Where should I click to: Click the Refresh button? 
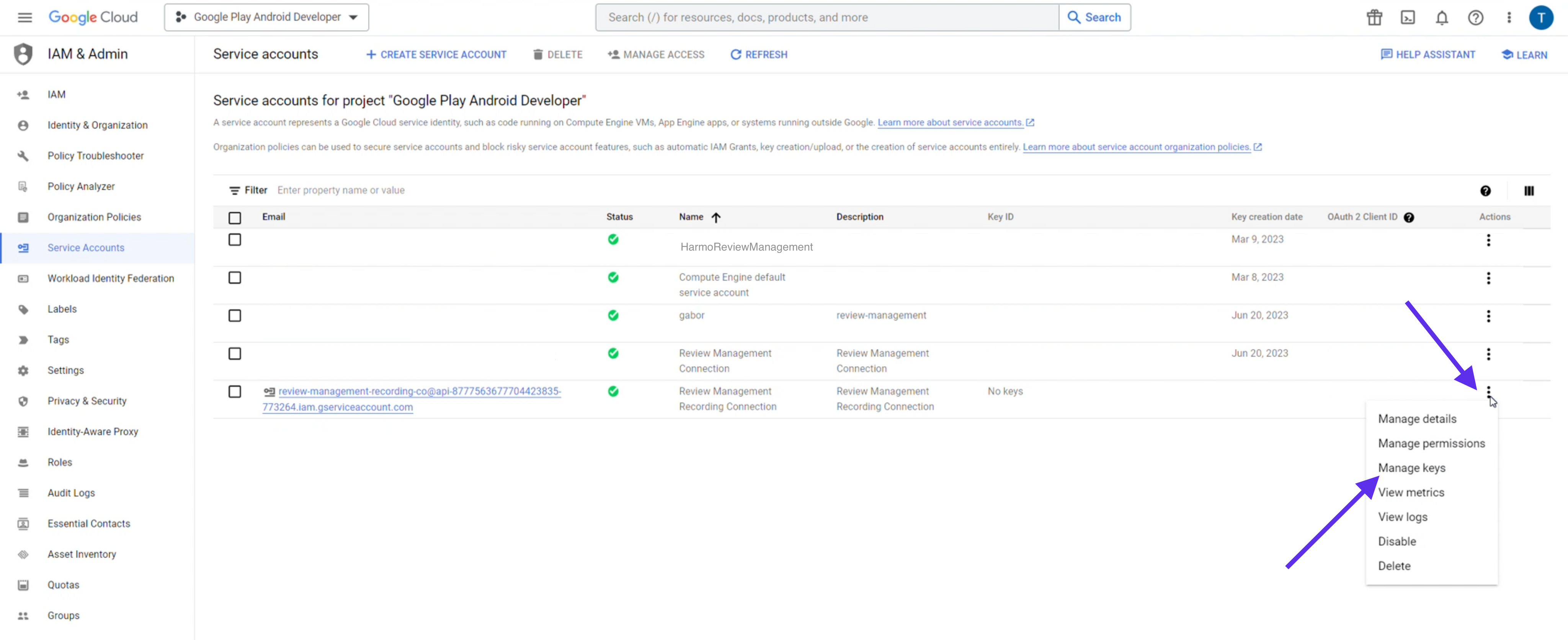coord(758,54)
